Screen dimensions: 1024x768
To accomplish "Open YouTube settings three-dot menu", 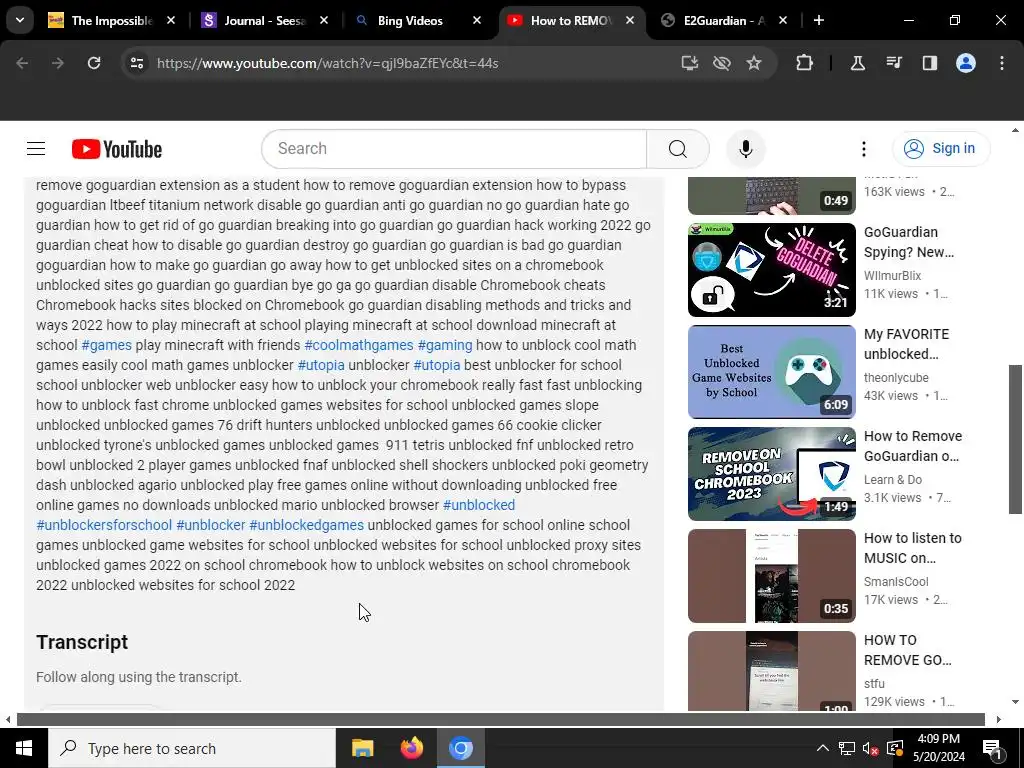I will click(x=863, y=149).
